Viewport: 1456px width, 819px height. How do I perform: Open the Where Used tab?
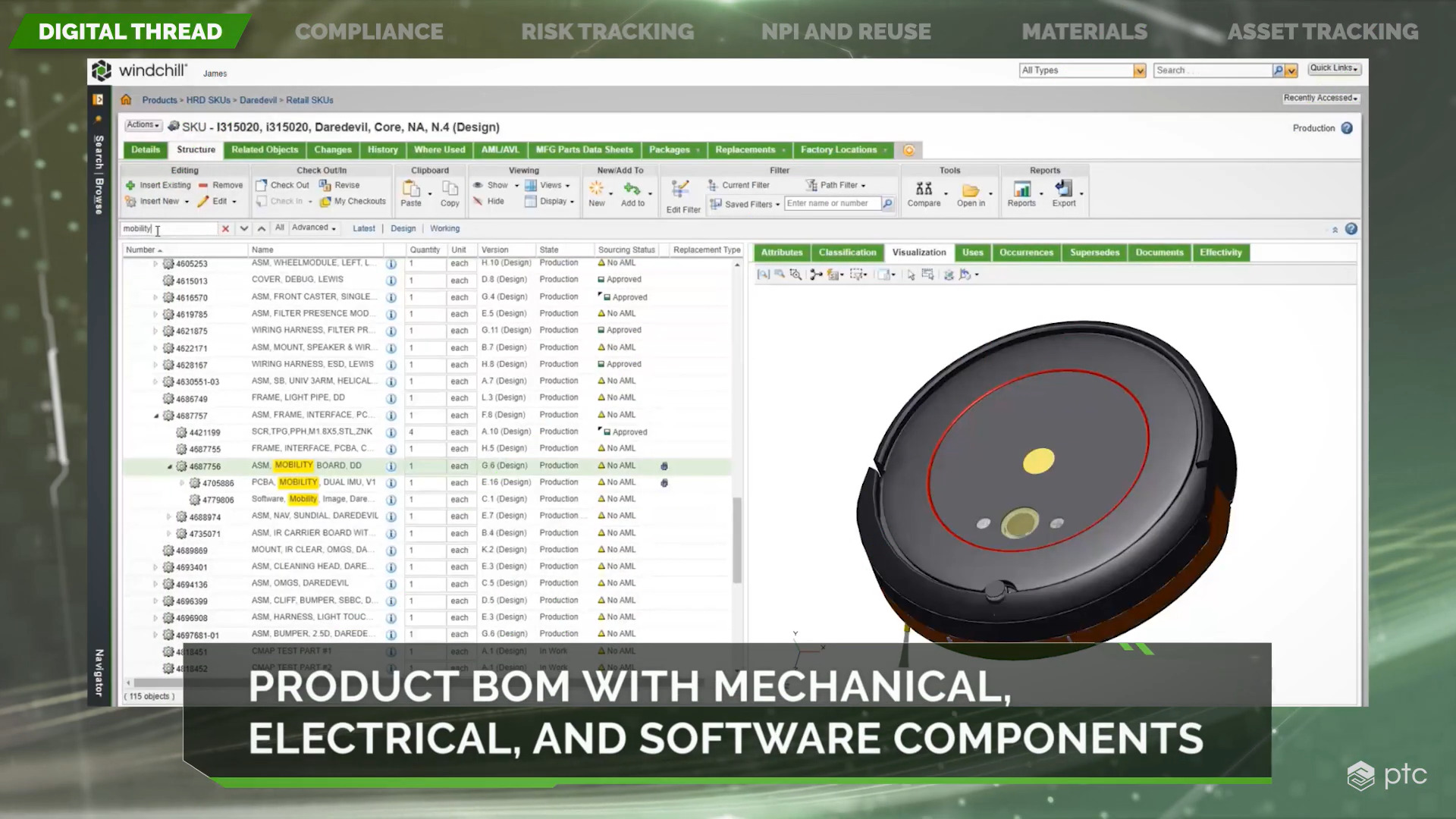[439, 150]
